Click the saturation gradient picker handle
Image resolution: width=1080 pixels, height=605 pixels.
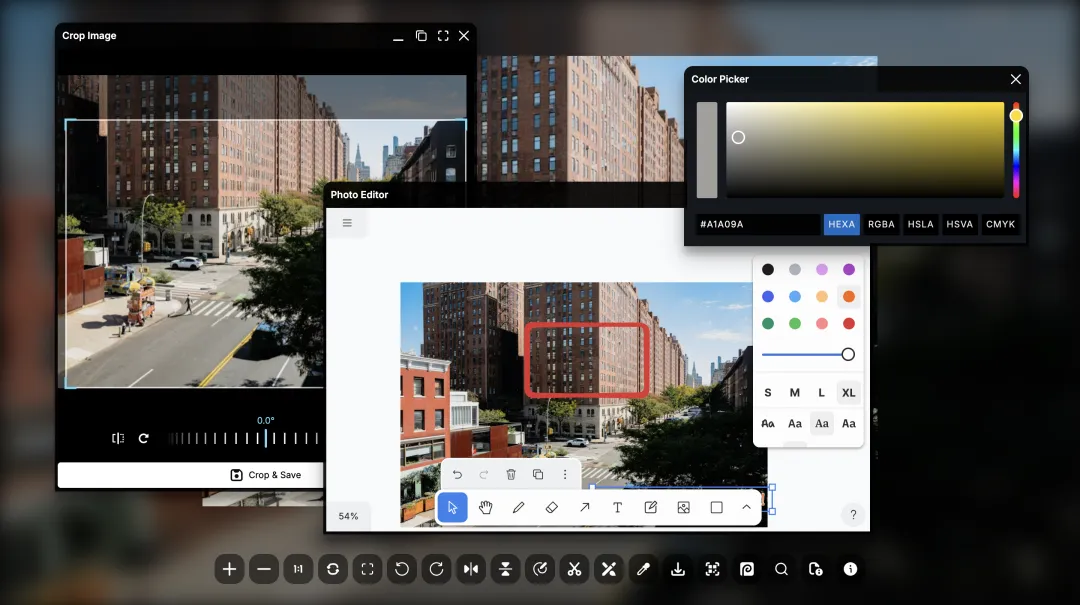tap(738, 137)
